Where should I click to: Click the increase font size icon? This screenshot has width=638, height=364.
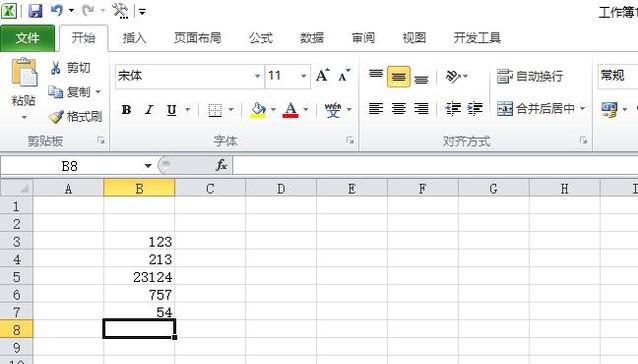(322, 76)
